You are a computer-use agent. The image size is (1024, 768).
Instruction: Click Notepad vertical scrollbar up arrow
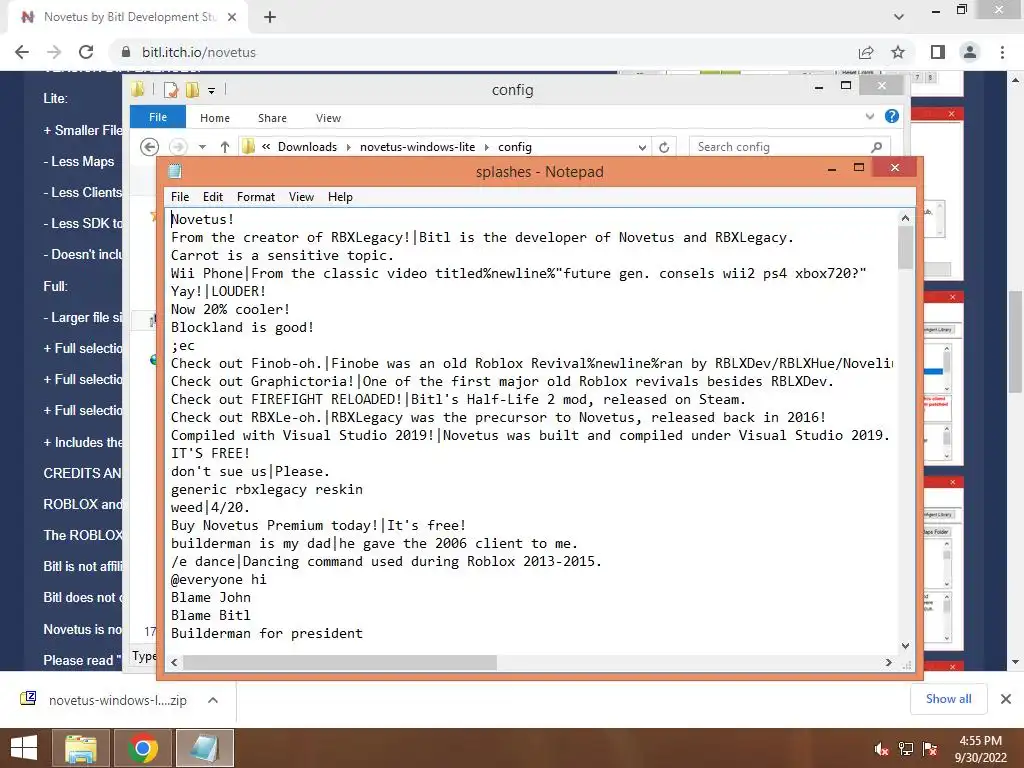pos(905,218)
